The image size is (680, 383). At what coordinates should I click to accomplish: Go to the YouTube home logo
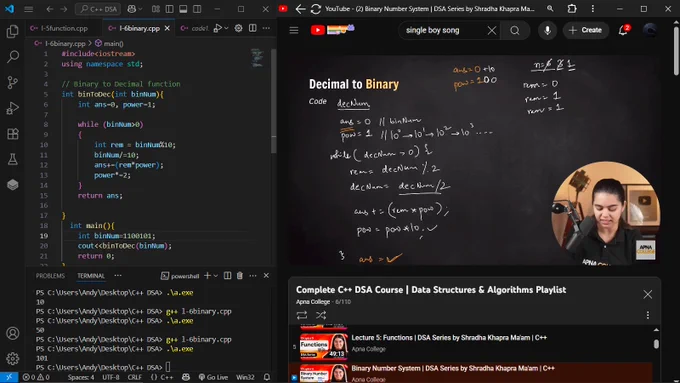pyautogui.click(x=332, y=30)
